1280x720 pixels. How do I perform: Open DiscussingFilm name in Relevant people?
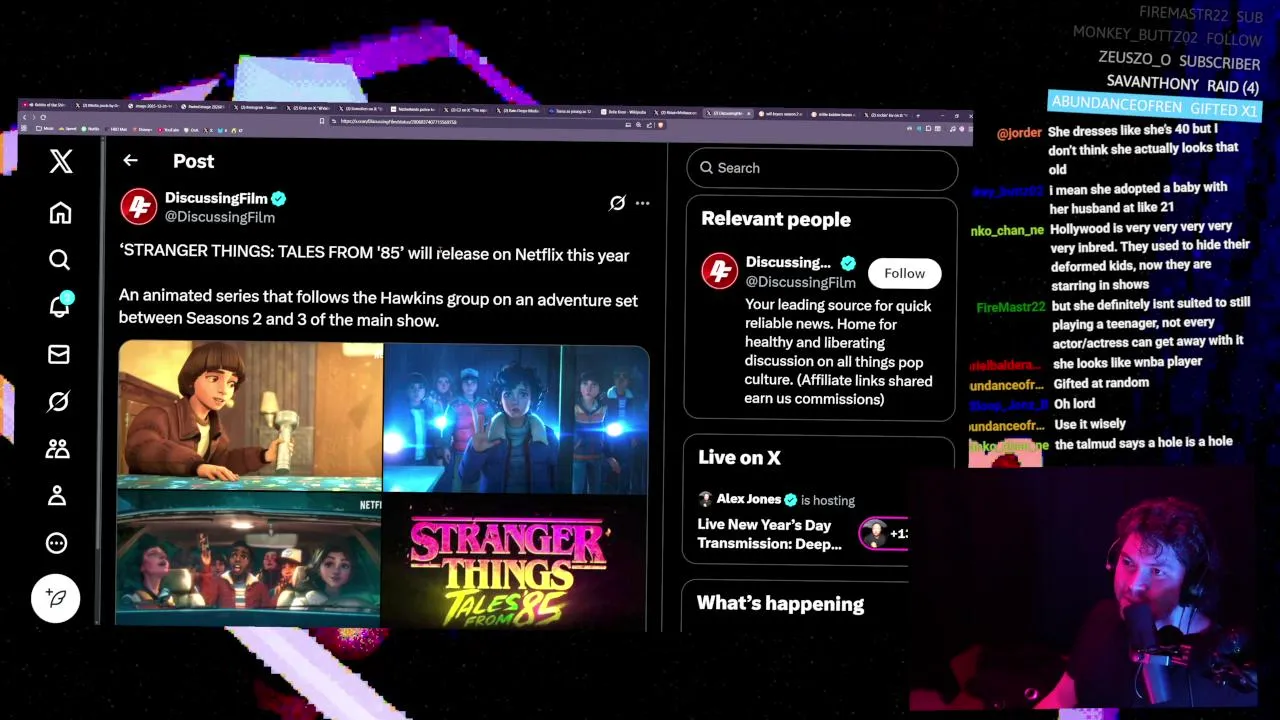[788, 262]
